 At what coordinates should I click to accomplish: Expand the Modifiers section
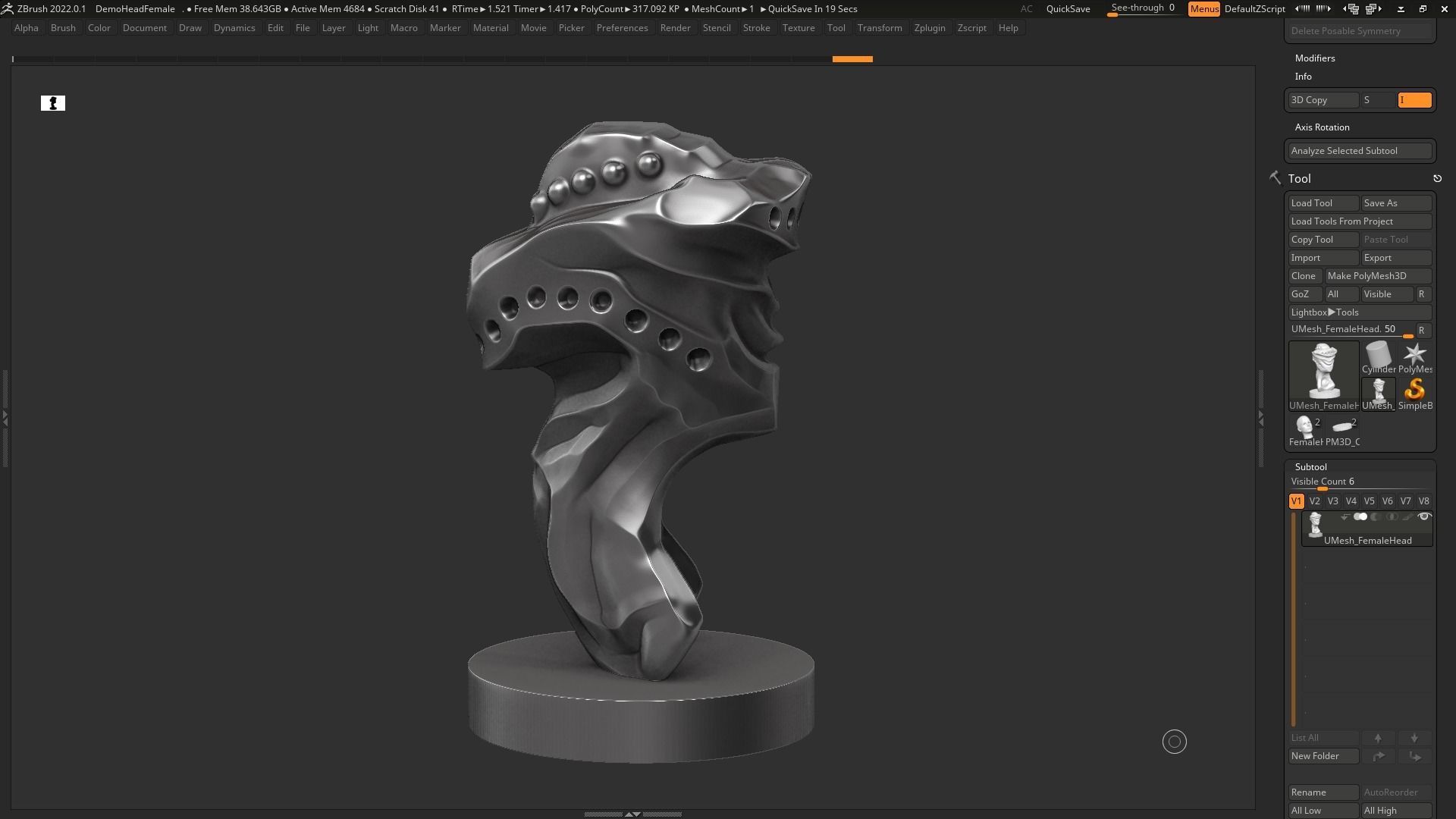pyautogui.click(x=1315, y=58)
